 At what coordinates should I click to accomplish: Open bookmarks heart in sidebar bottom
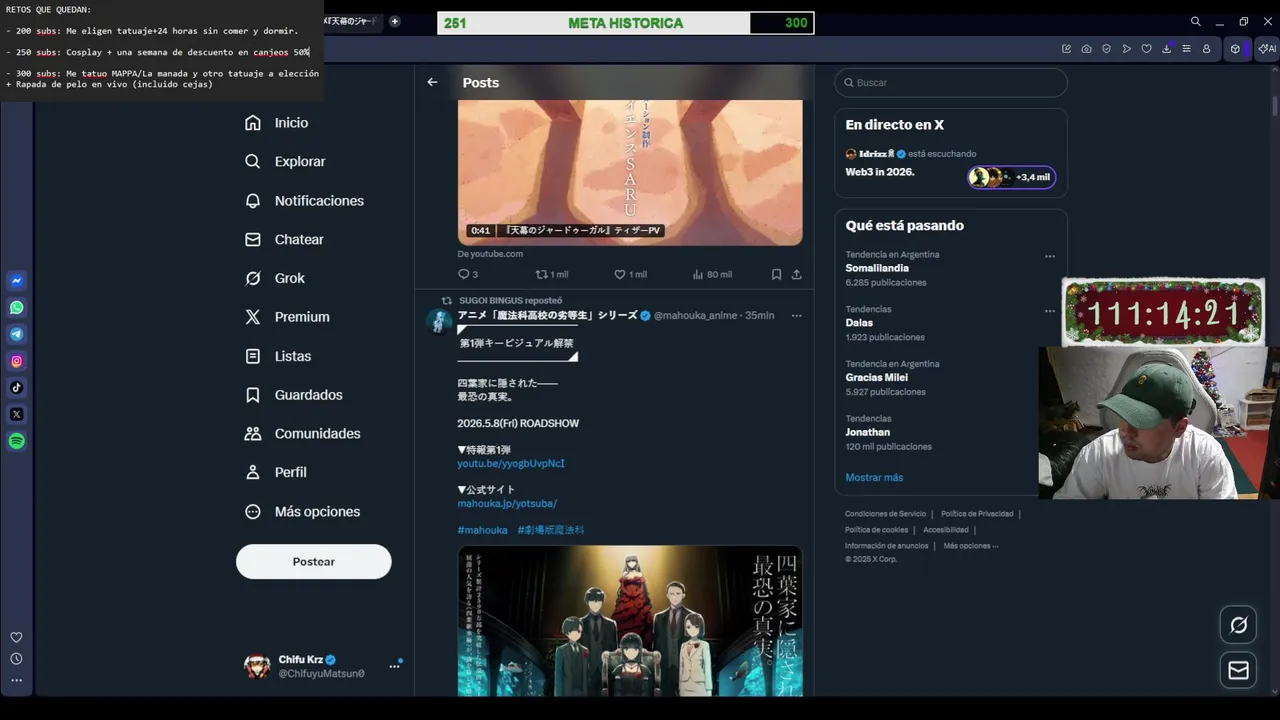pyautogui.click(x=16, y=637)
